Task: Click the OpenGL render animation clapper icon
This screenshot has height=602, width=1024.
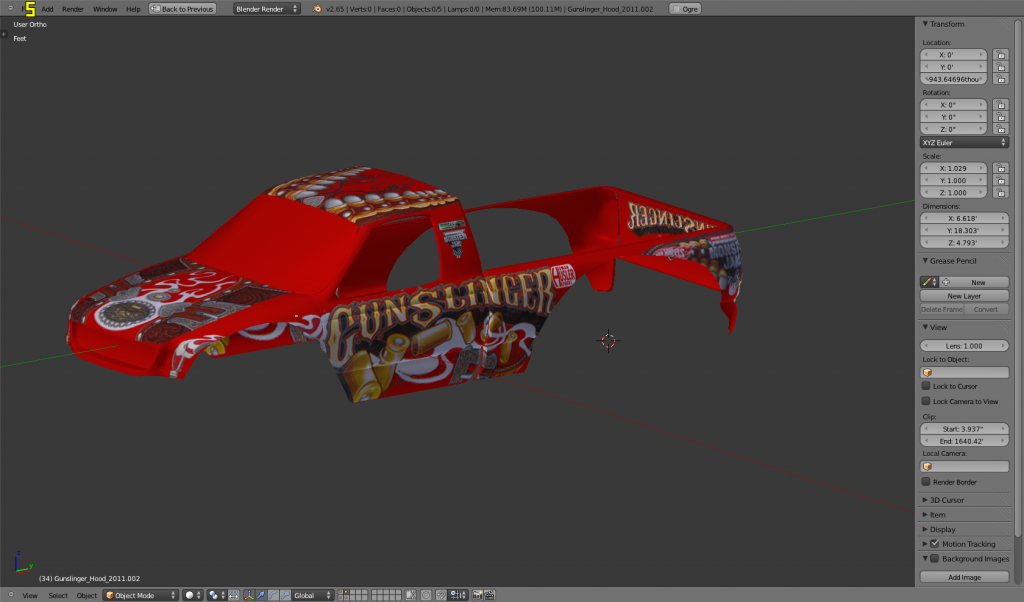Action: click(x=489, y=595)
